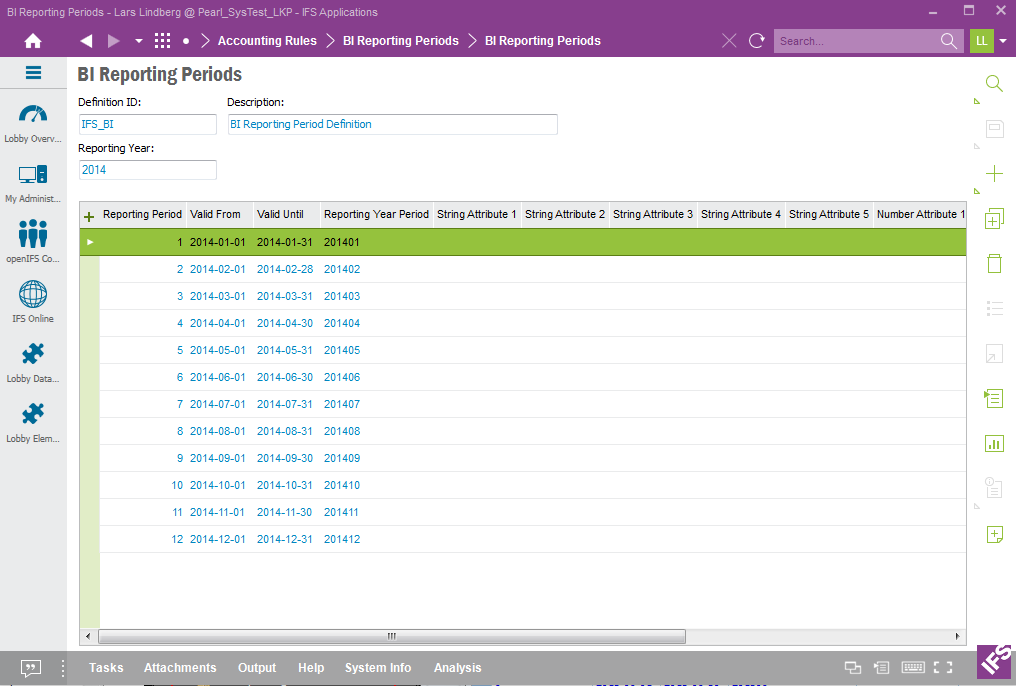This screenshot has height=686, width=1016.
Task: Click the Valid From column header
Action: coord(219,214)
